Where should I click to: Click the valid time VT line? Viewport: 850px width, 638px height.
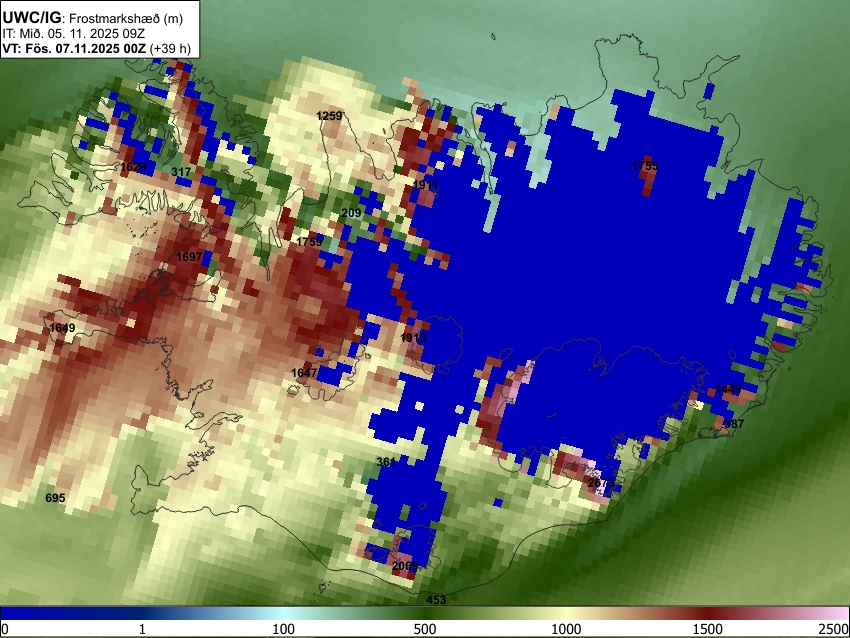96,48
